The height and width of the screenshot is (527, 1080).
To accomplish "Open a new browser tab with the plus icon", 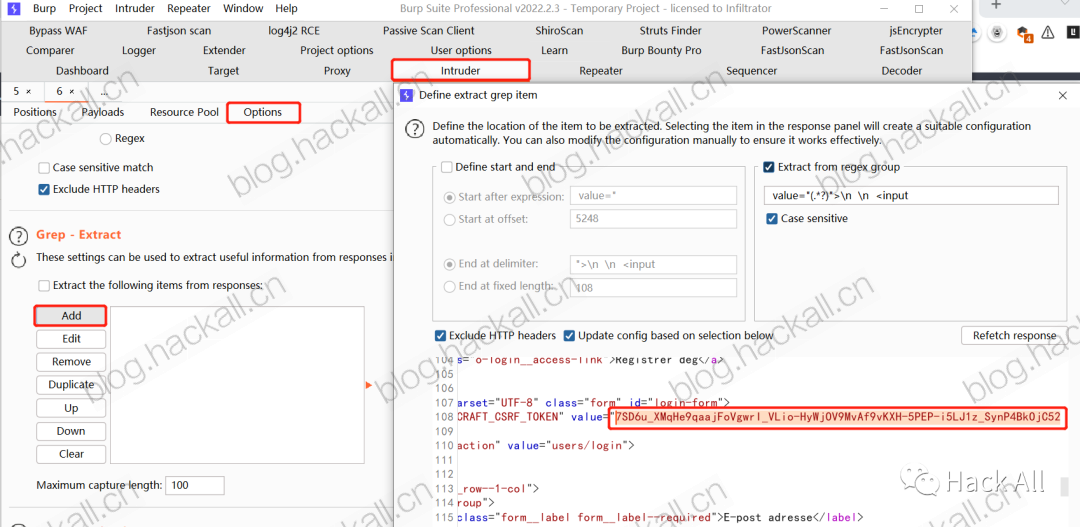I will (996, 4).
